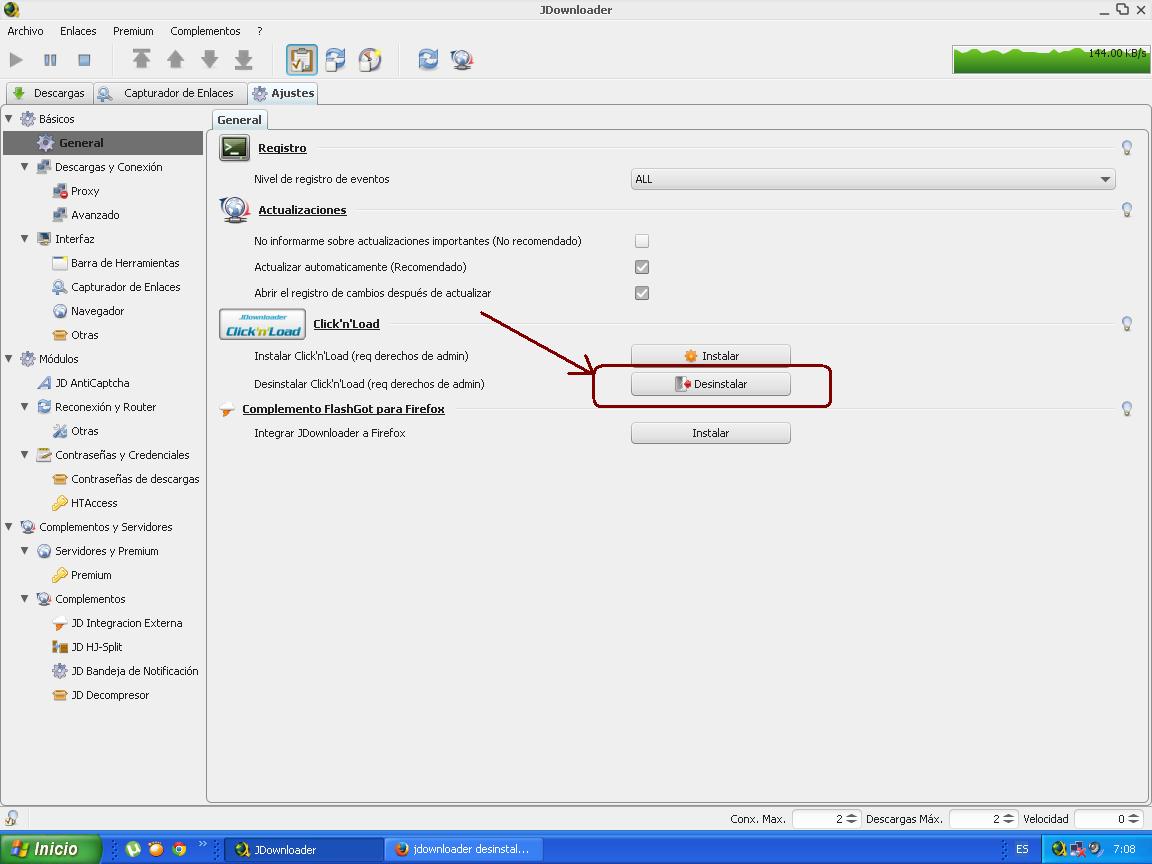Switch to the Firefox taskbar window
1152x864 pixels.
[x=463, y=849]
